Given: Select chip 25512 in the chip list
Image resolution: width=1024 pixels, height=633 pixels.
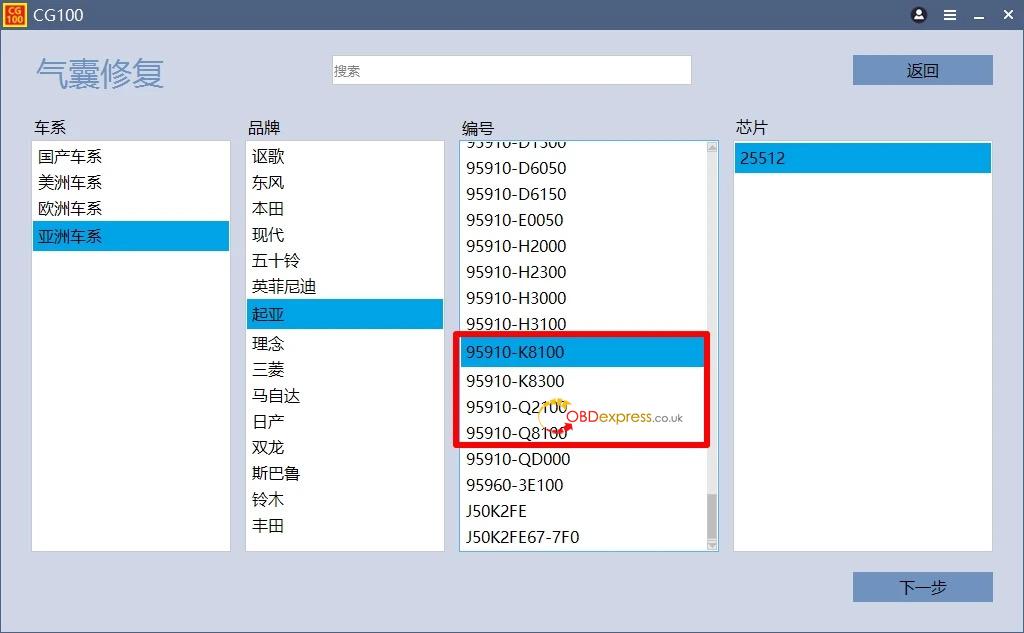Looking at the screenshot, I should pyautogui.click(x=862, y=158).
